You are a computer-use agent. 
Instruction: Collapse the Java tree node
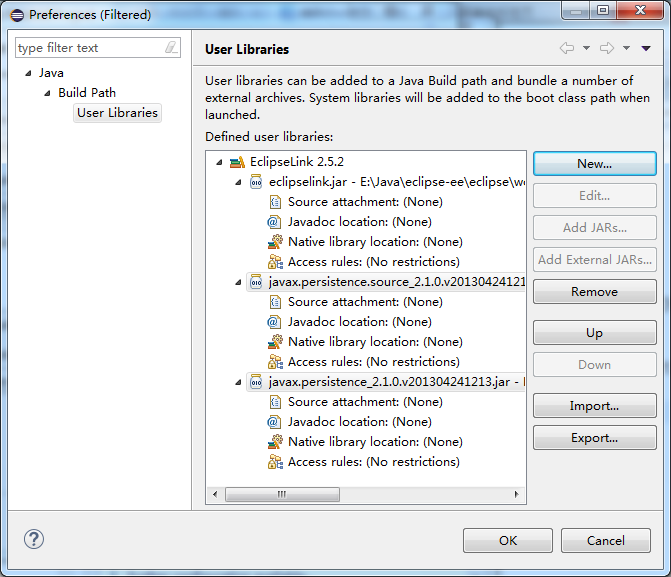click(28, 73)
